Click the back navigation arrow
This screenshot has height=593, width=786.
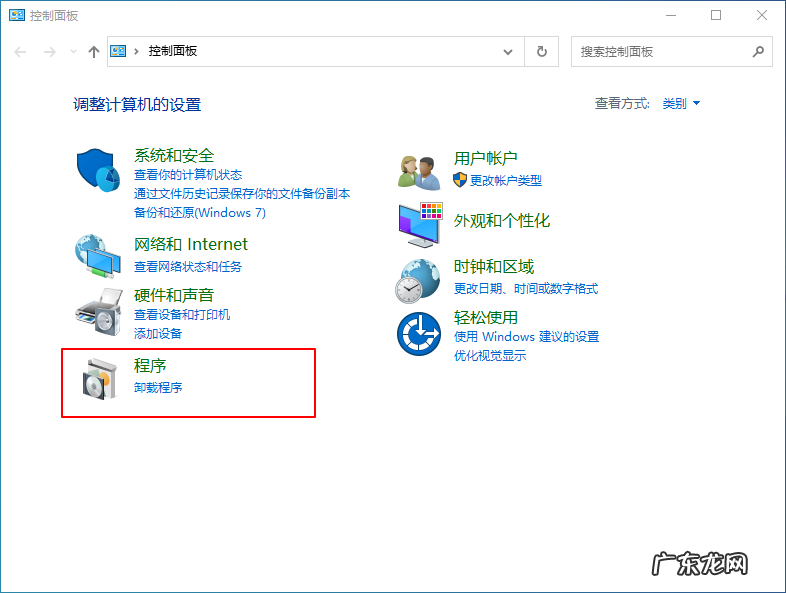click(20, 52)
